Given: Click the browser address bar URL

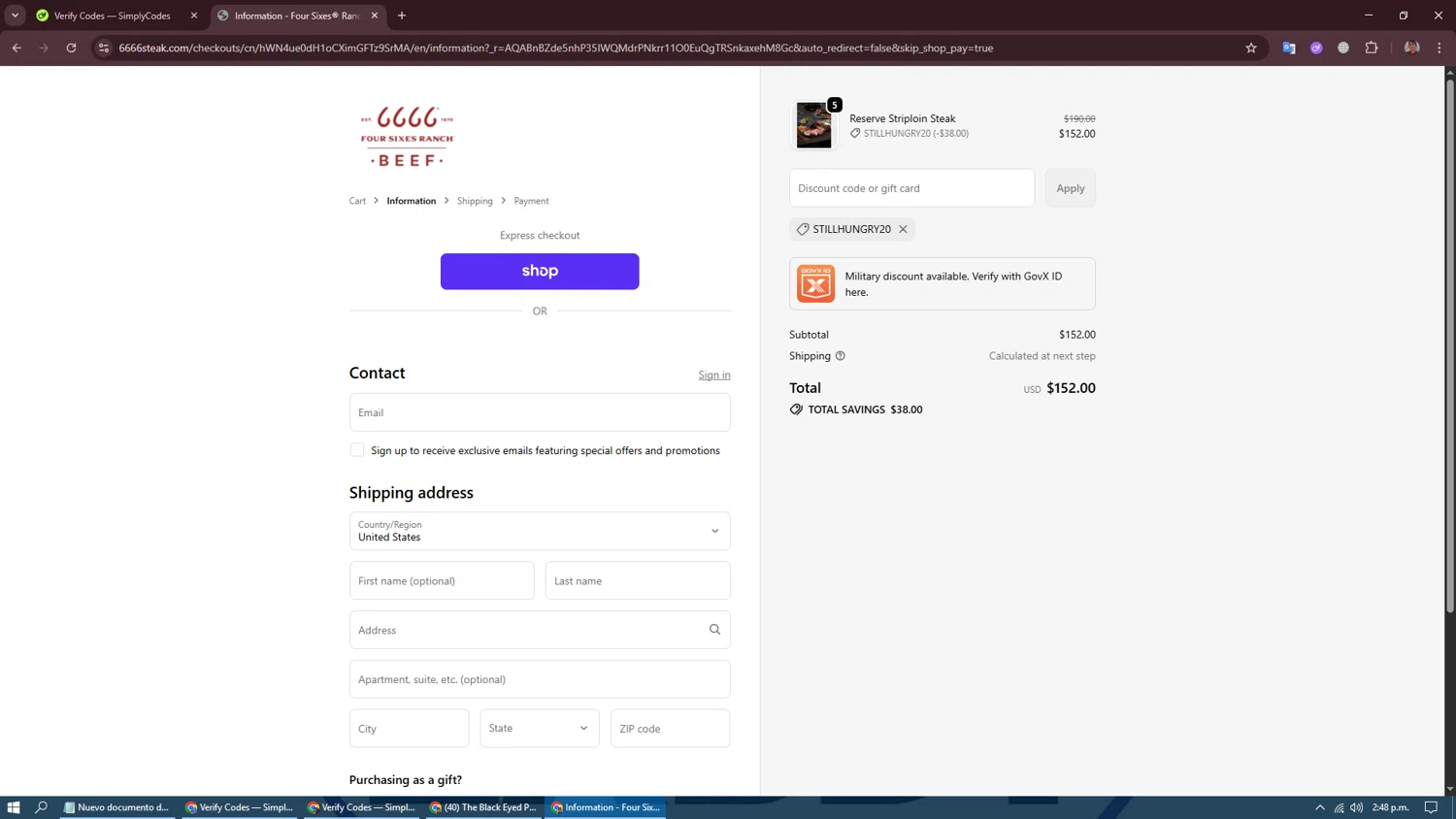Looking at the screenshot, I should 556,48.
